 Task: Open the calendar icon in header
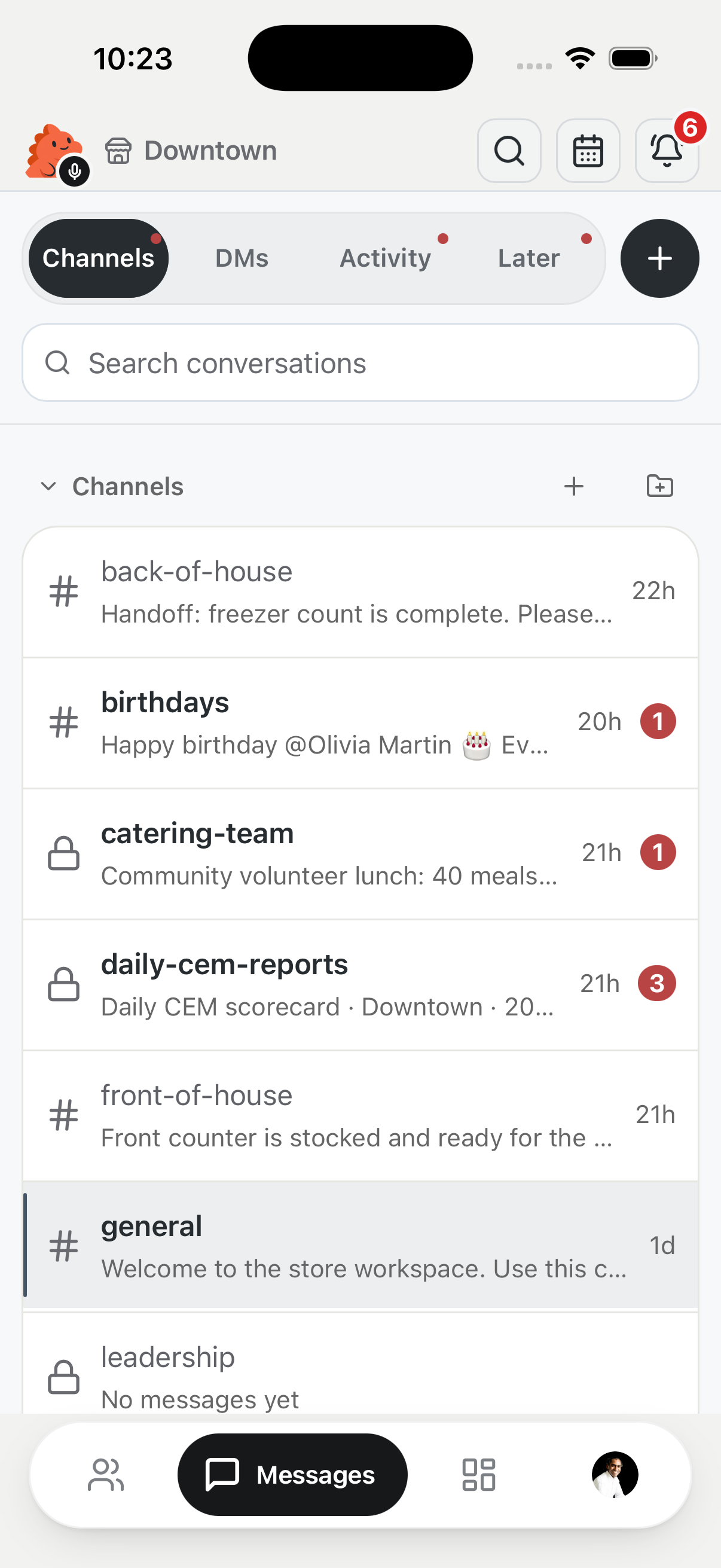click(588, 150)
